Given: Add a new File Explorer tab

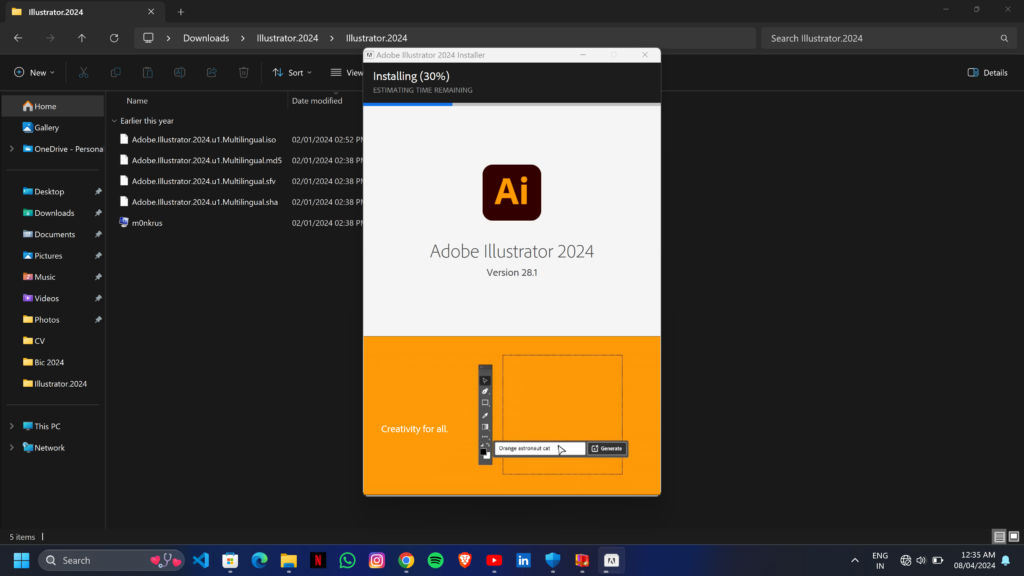Looking at the screenshot, I should coord(181,12).
